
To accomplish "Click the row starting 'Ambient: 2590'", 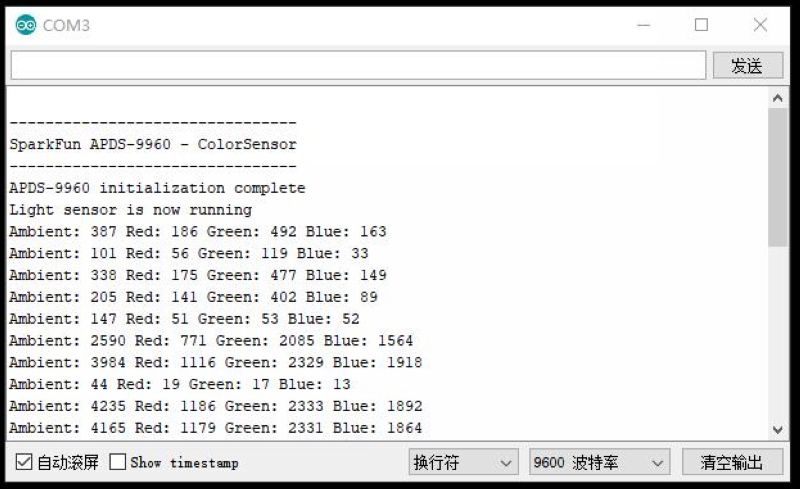I will pos(211,341).
